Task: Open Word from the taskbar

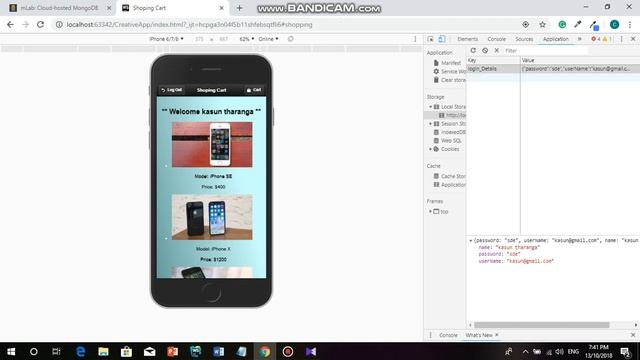Action: pyautogui.click(x=218, y=351)
